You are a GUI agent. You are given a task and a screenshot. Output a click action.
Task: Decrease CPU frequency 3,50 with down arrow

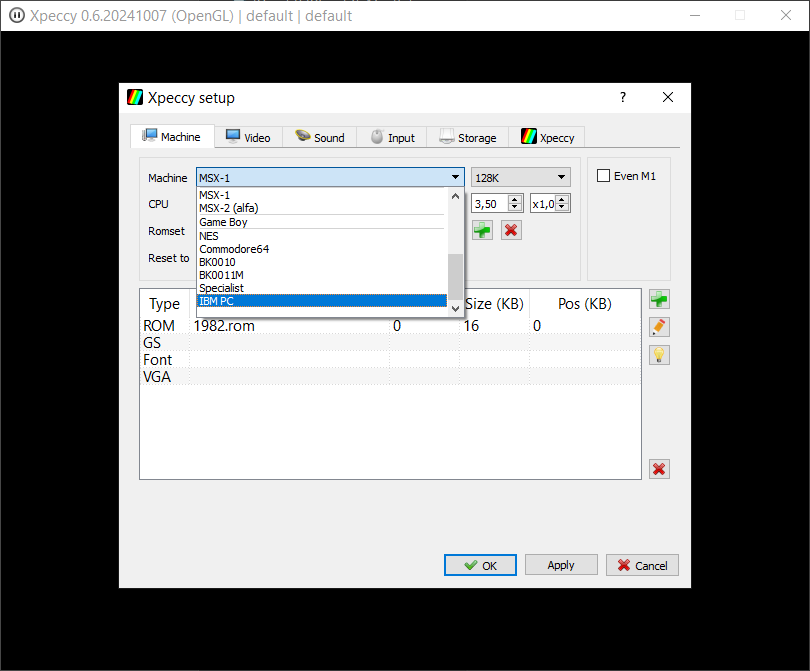[515, 207]
